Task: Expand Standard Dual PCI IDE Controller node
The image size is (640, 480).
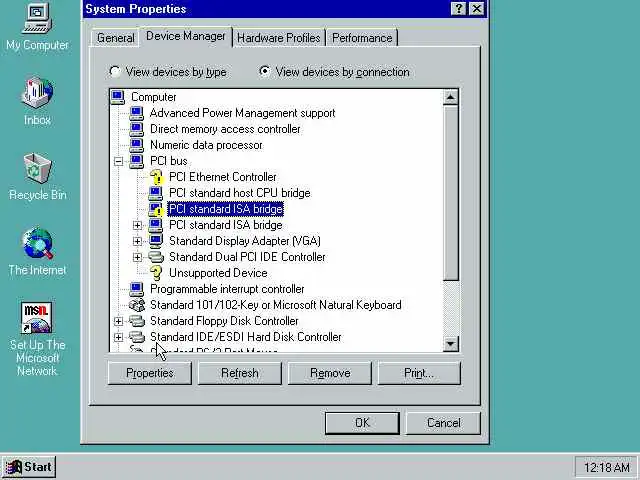Action: pyautogui.click(x=138, y=257)
